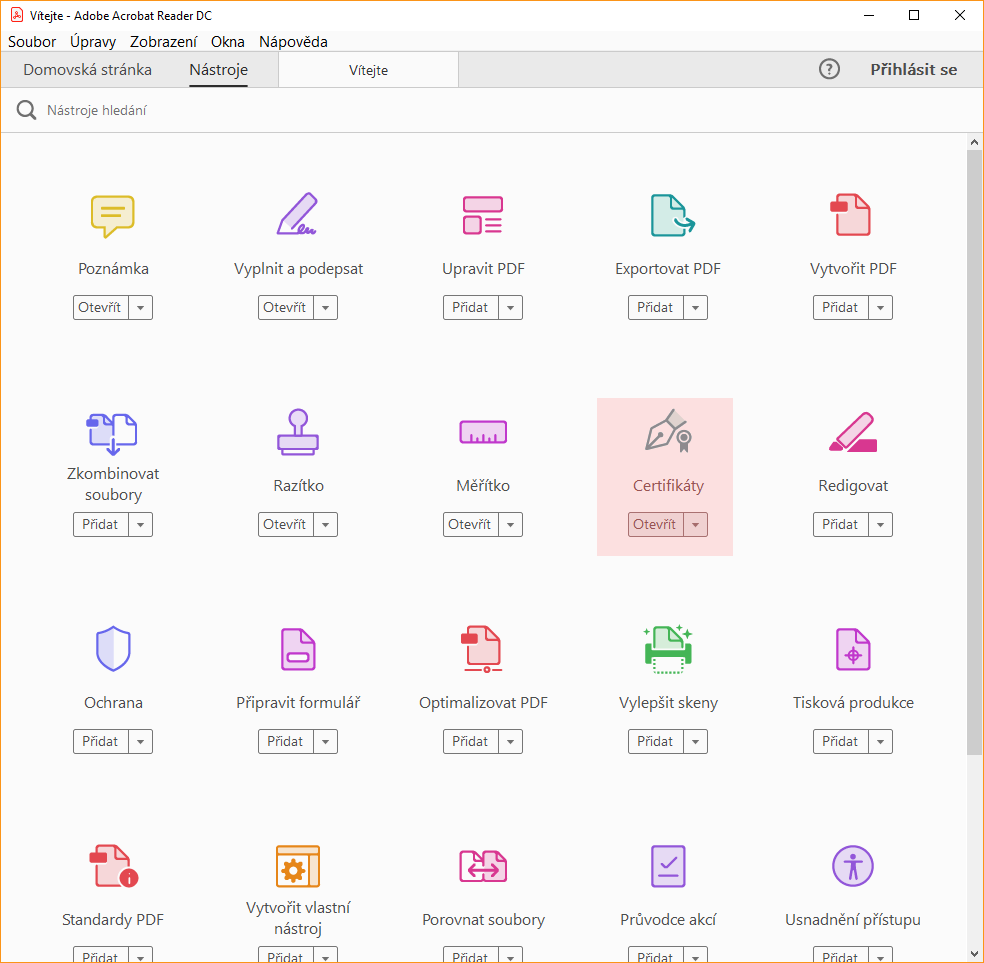
Task: Expand dropdown arrow for Vytvořit PDF Přidat
Action: (x=880, y=307)
